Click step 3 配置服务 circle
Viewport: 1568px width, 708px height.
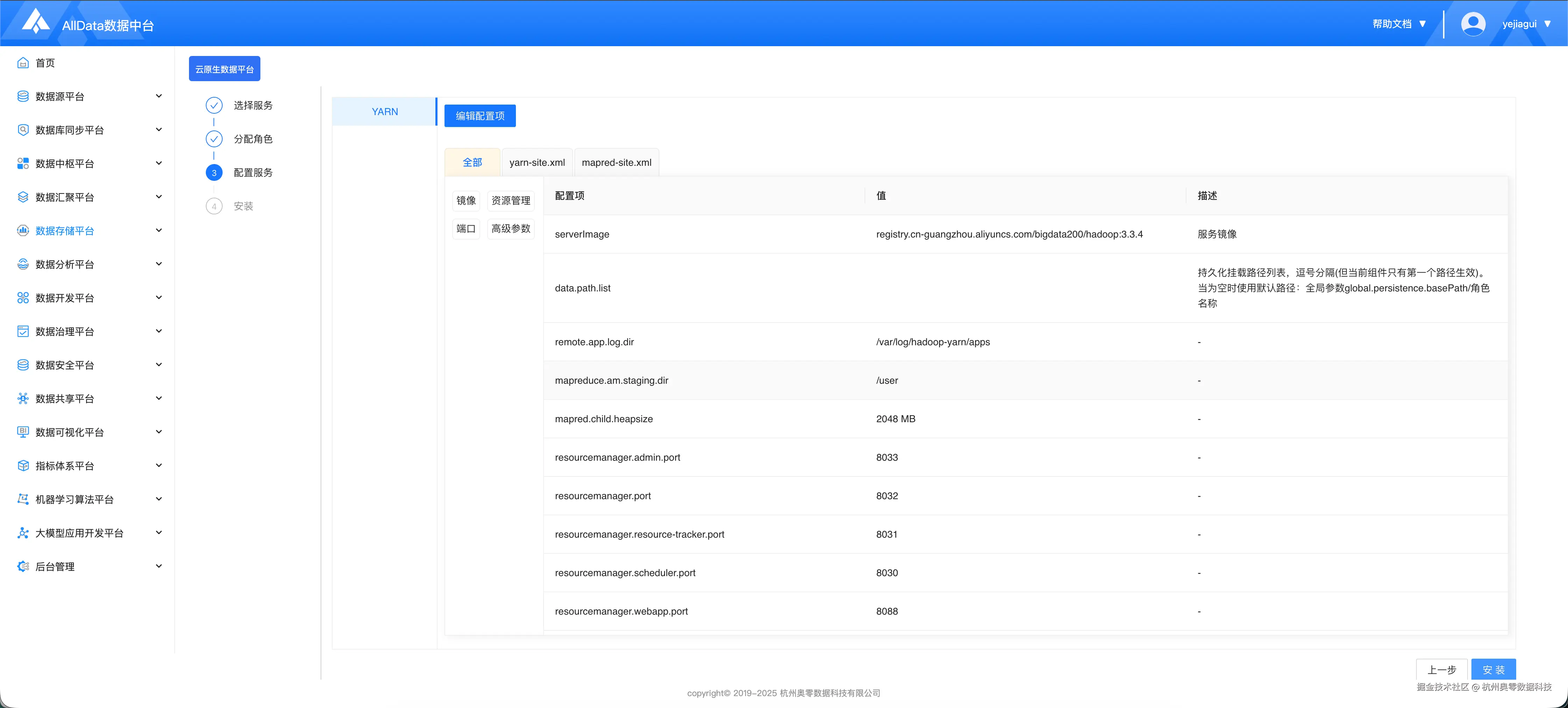pyautogui.click(x=213, y=173)
